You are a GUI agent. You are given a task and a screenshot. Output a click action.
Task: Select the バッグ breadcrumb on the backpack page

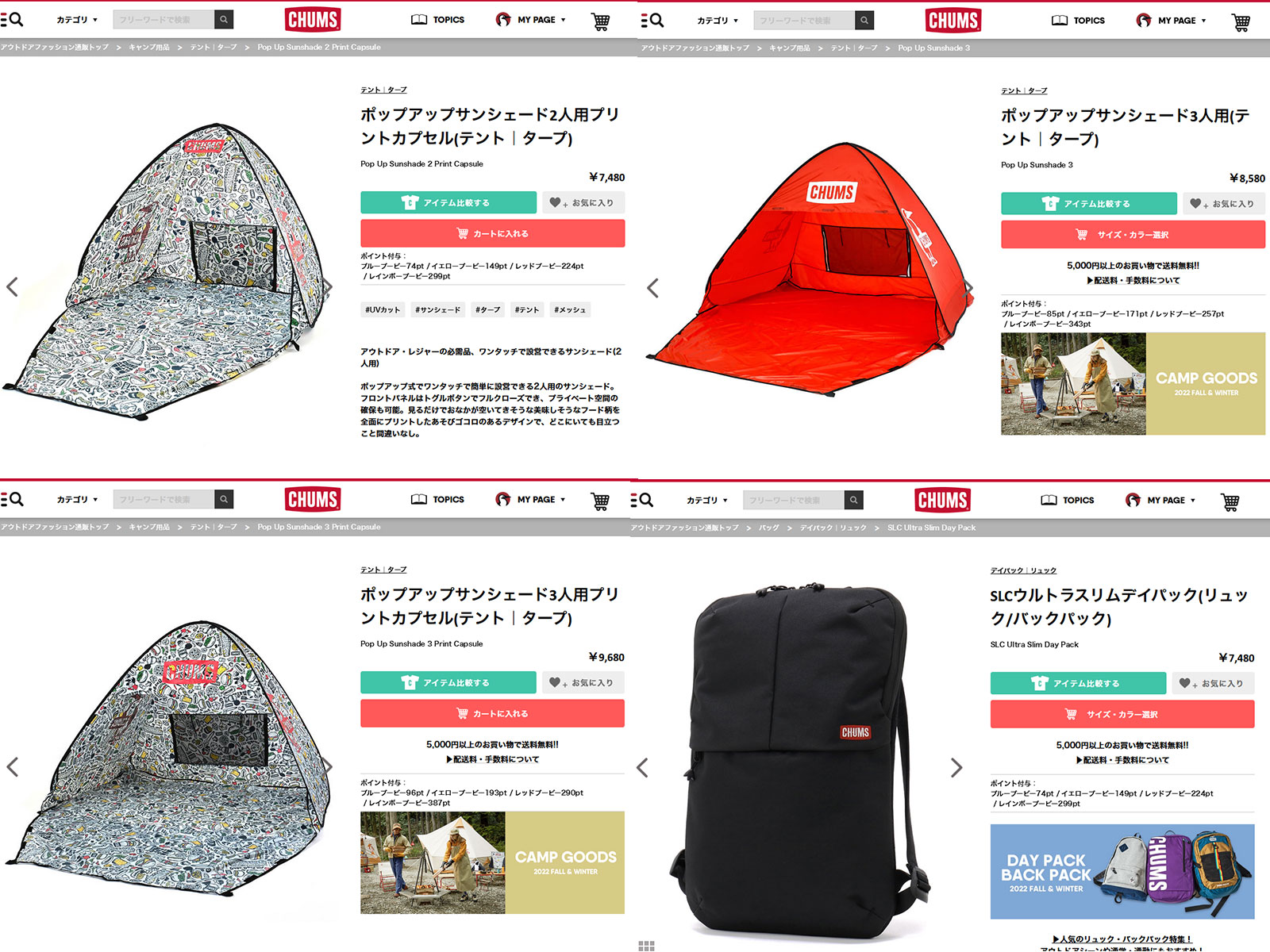768,528
